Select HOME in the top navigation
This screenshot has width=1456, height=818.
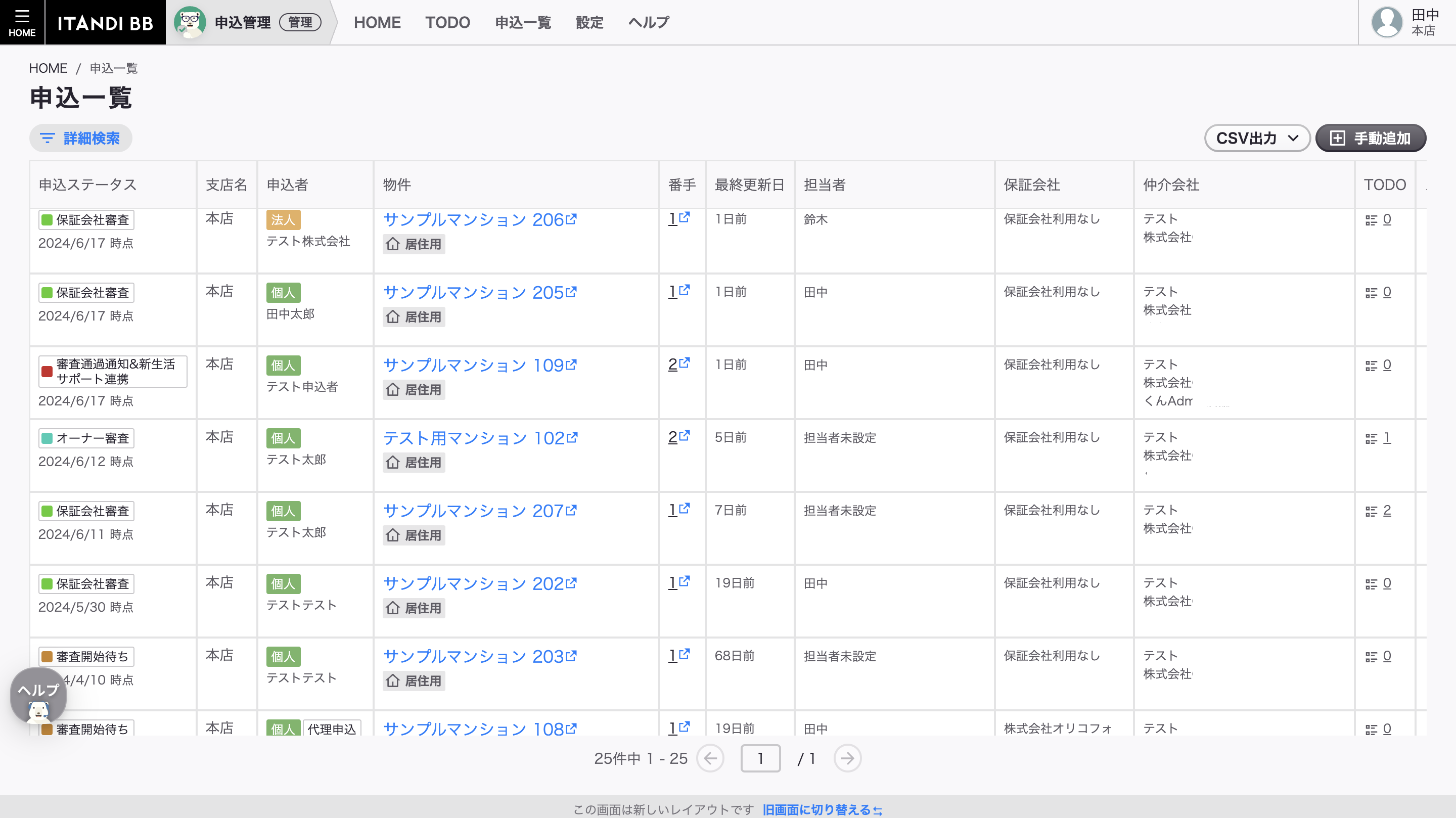pos(377,23)
